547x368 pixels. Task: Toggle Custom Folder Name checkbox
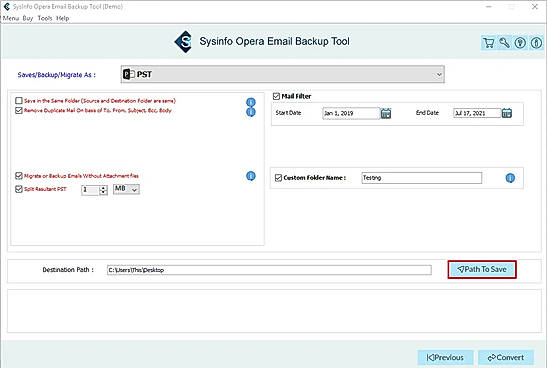(x=278, y=178)
